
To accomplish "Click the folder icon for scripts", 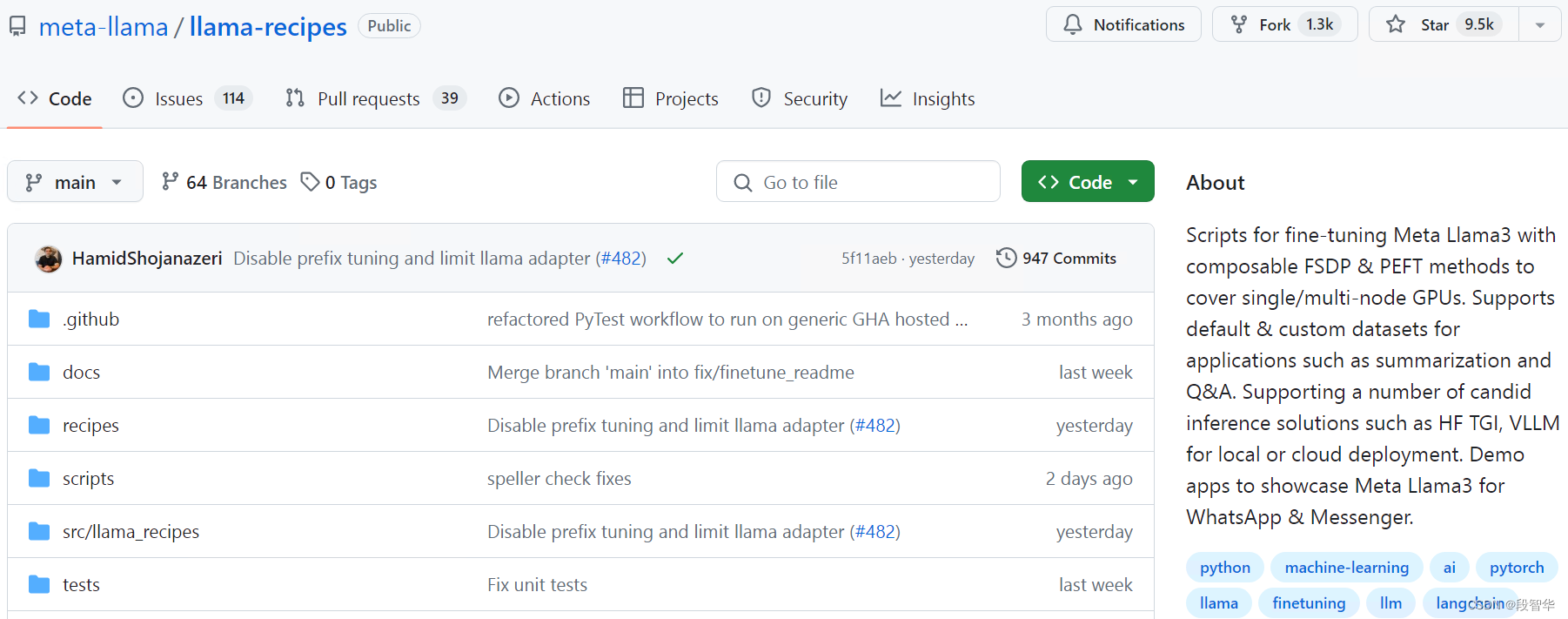I will 39,478.
